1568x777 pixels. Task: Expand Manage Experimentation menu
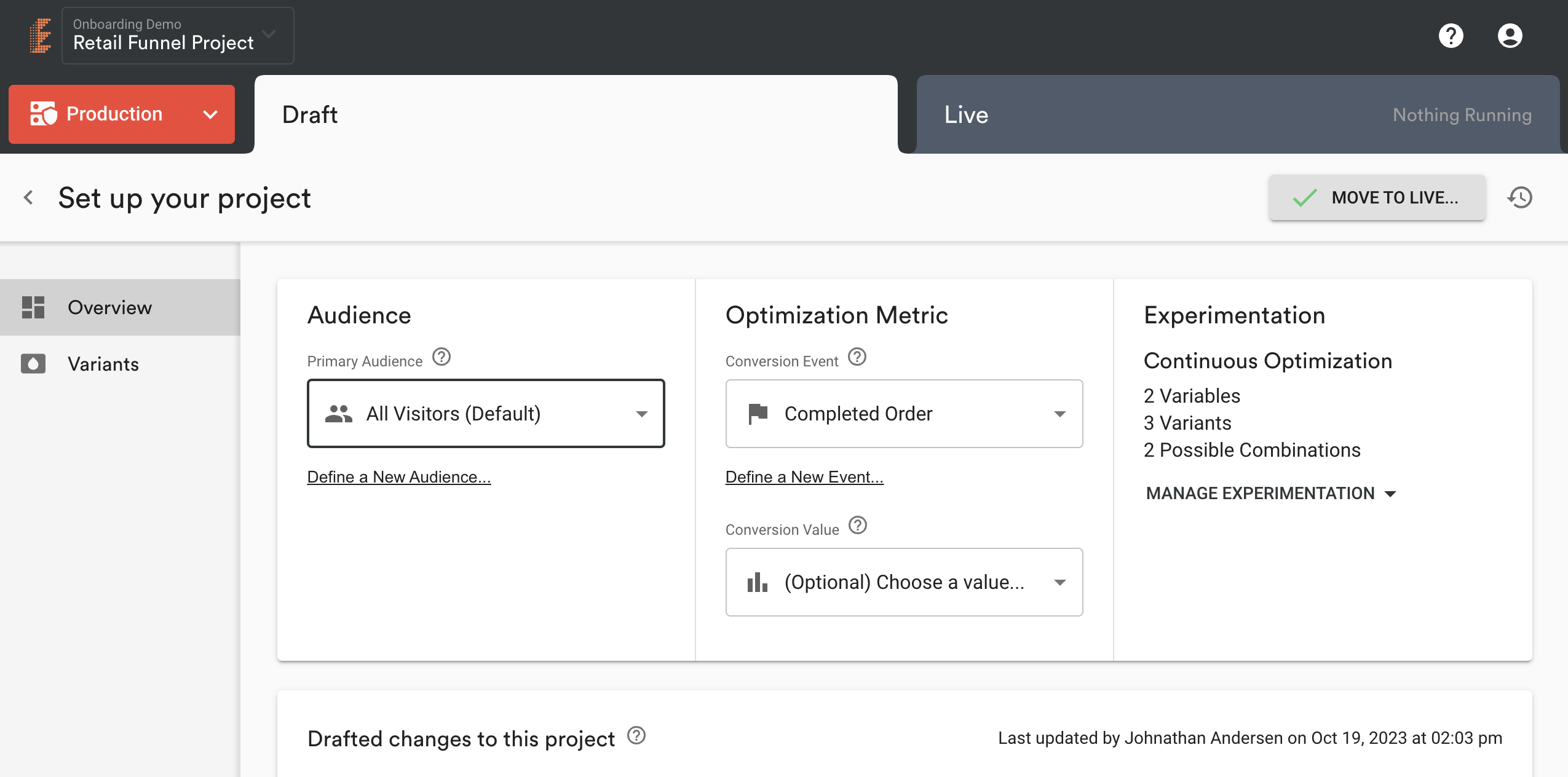point(1271,493)
